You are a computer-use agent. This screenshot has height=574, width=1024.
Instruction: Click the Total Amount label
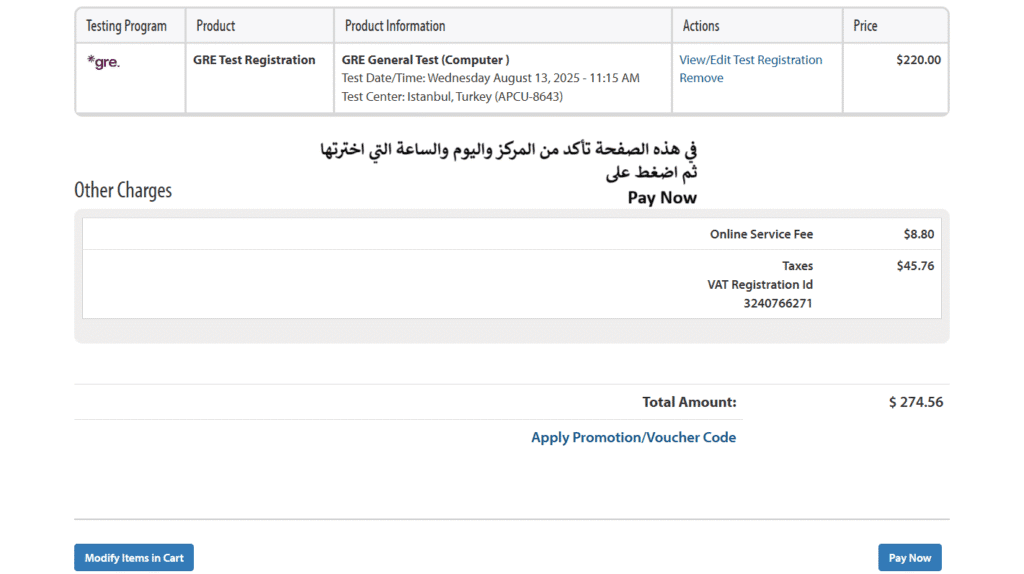pos(689,402)
